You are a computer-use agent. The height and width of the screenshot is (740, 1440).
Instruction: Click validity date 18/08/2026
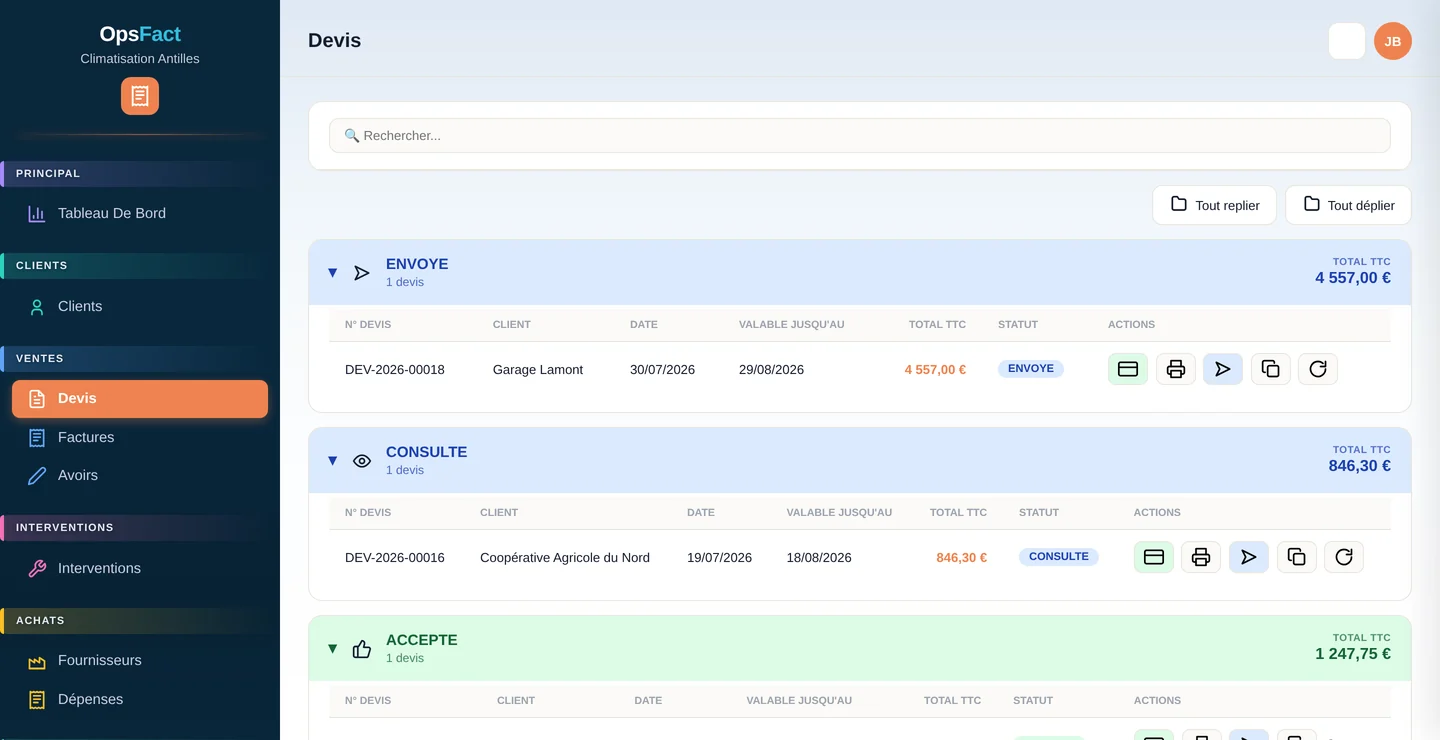(819, 558)
